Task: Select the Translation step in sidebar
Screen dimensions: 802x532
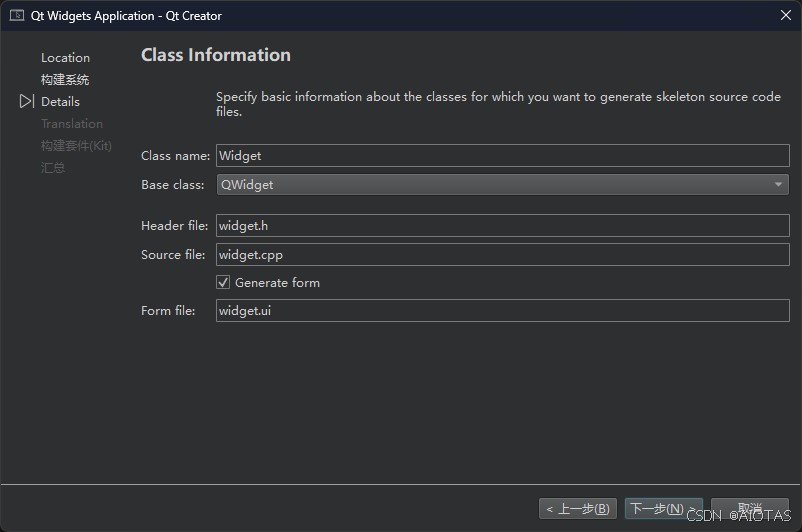Action: tap(72, 124)
